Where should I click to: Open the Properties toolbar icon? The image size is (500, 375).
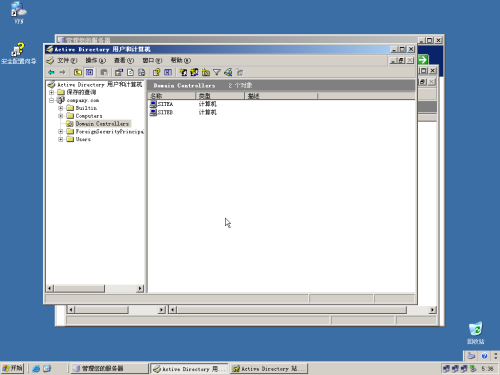coord(119,72)
